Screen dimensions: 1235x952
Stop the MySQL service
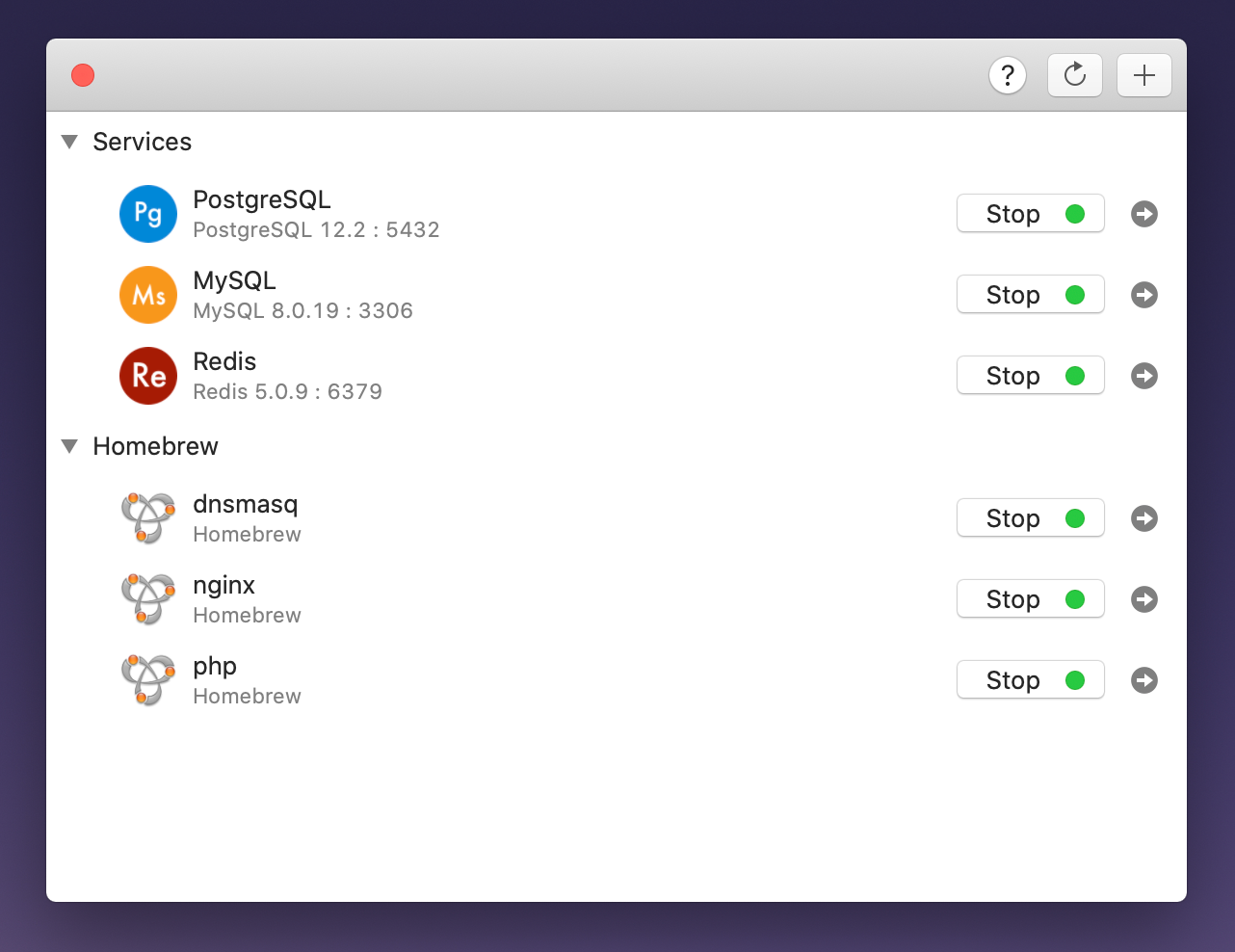(x=1030, y=295)
